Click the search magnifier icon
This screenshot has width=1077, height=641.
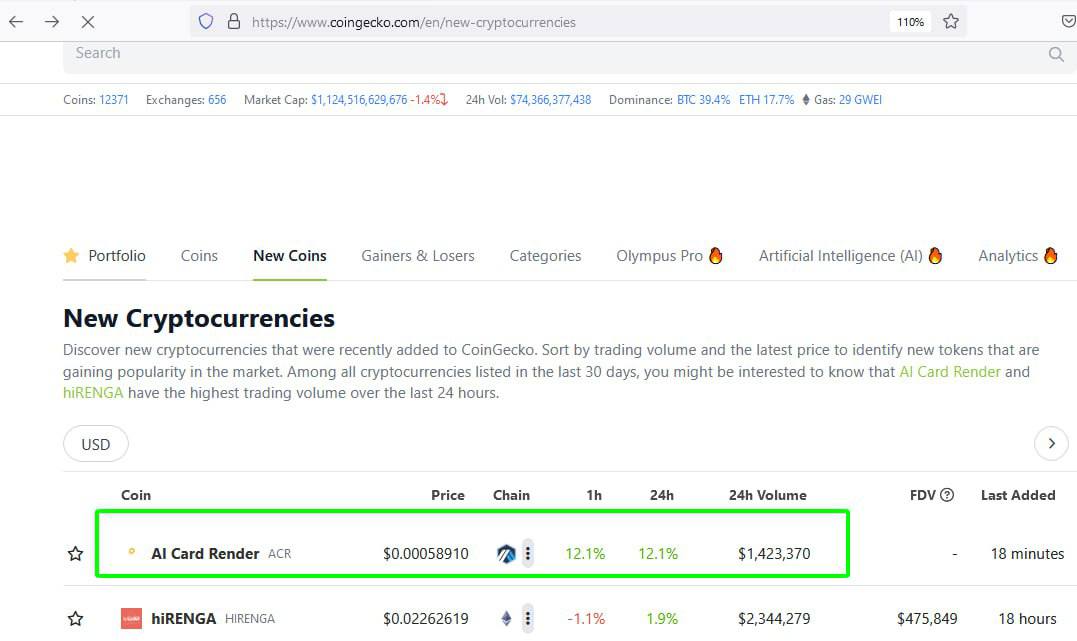click(1056, 54)
